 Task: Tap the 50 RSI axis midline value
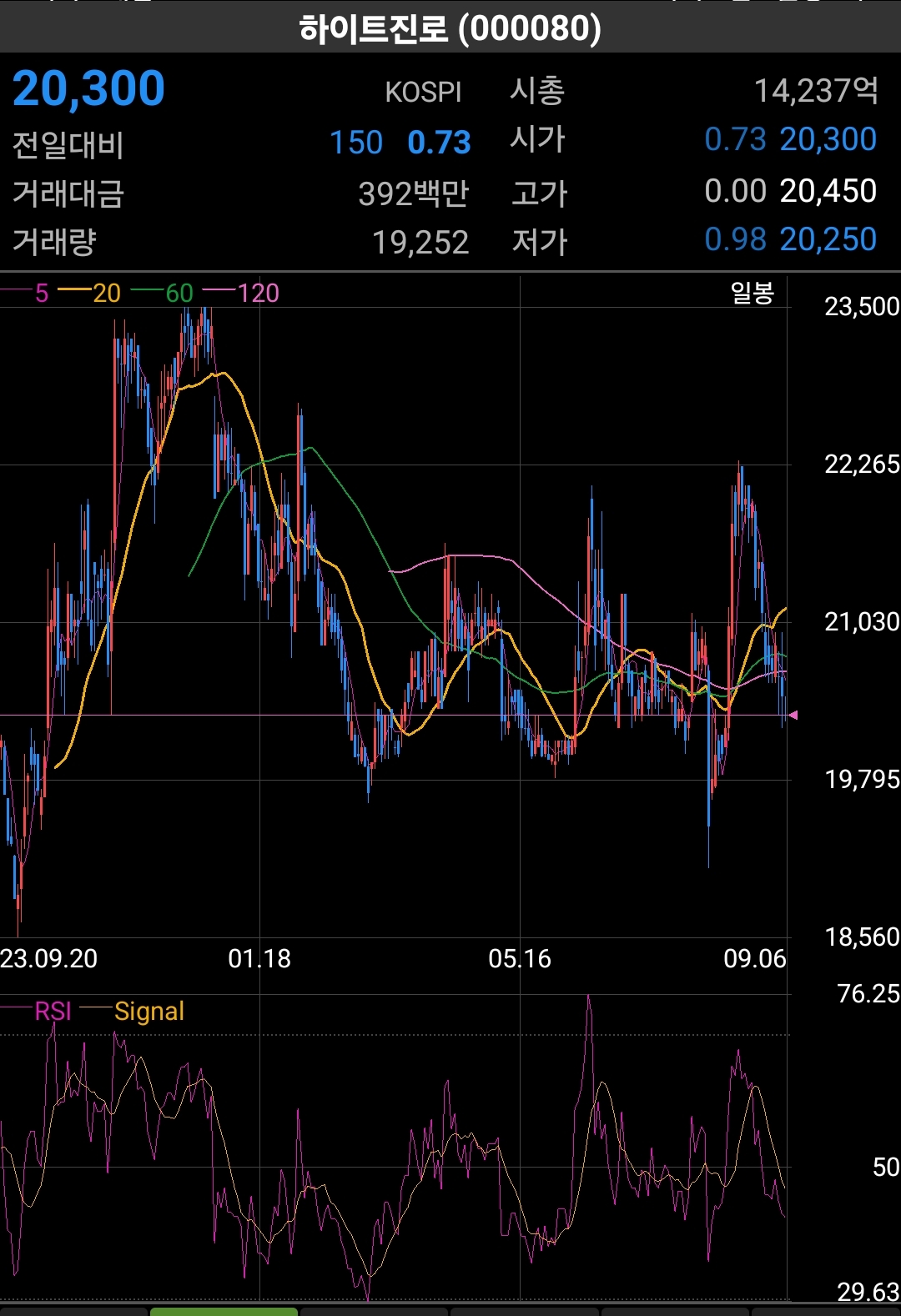click(886, 1168)
